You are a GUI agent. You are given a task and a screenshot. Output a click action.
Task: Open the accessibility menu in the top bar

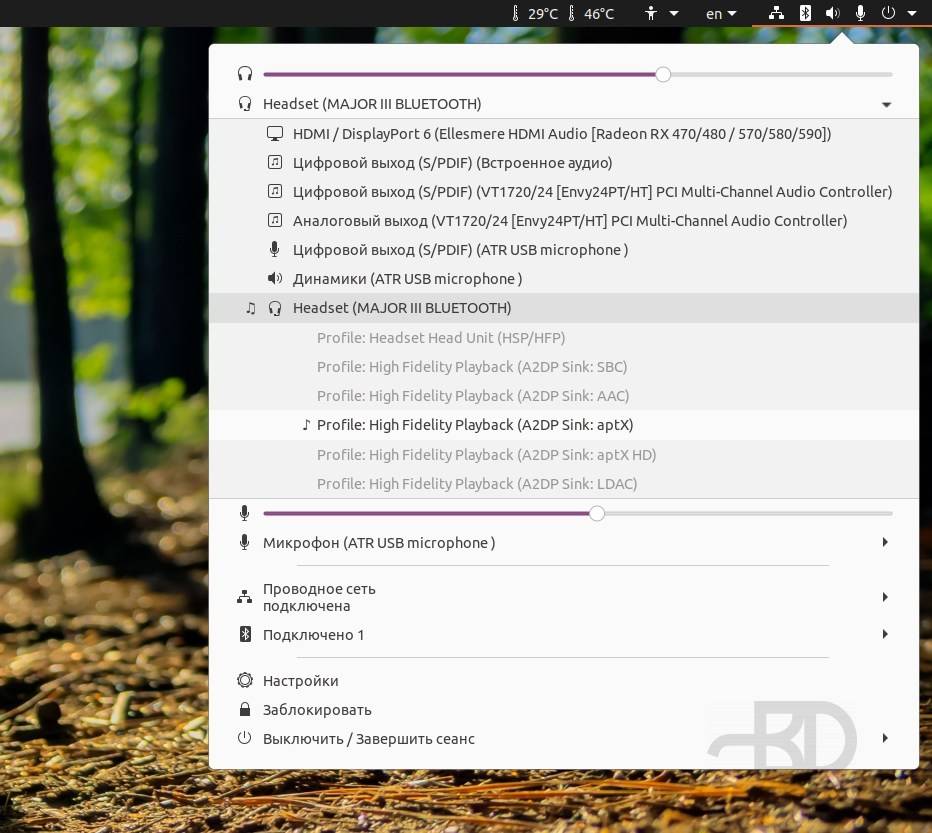tap(651, 13)
